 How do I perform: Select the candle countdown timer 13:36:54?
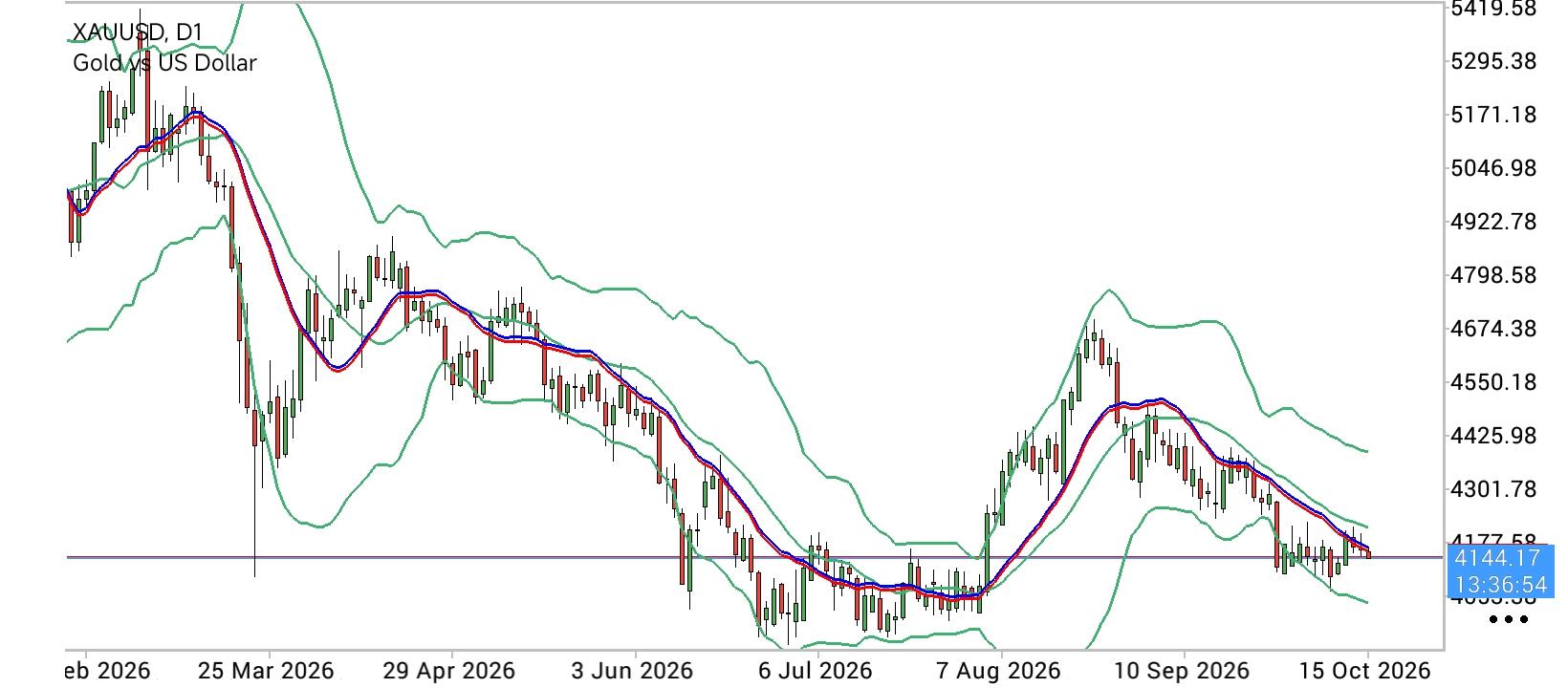click(x=1499, y=584)
